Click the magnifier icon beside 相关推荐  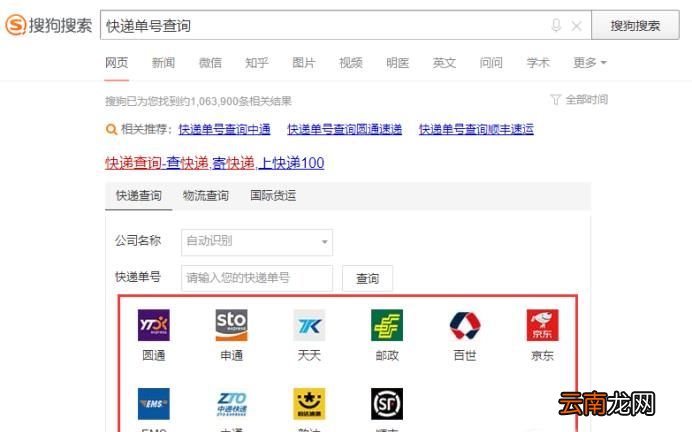click(x=111, y=129)
